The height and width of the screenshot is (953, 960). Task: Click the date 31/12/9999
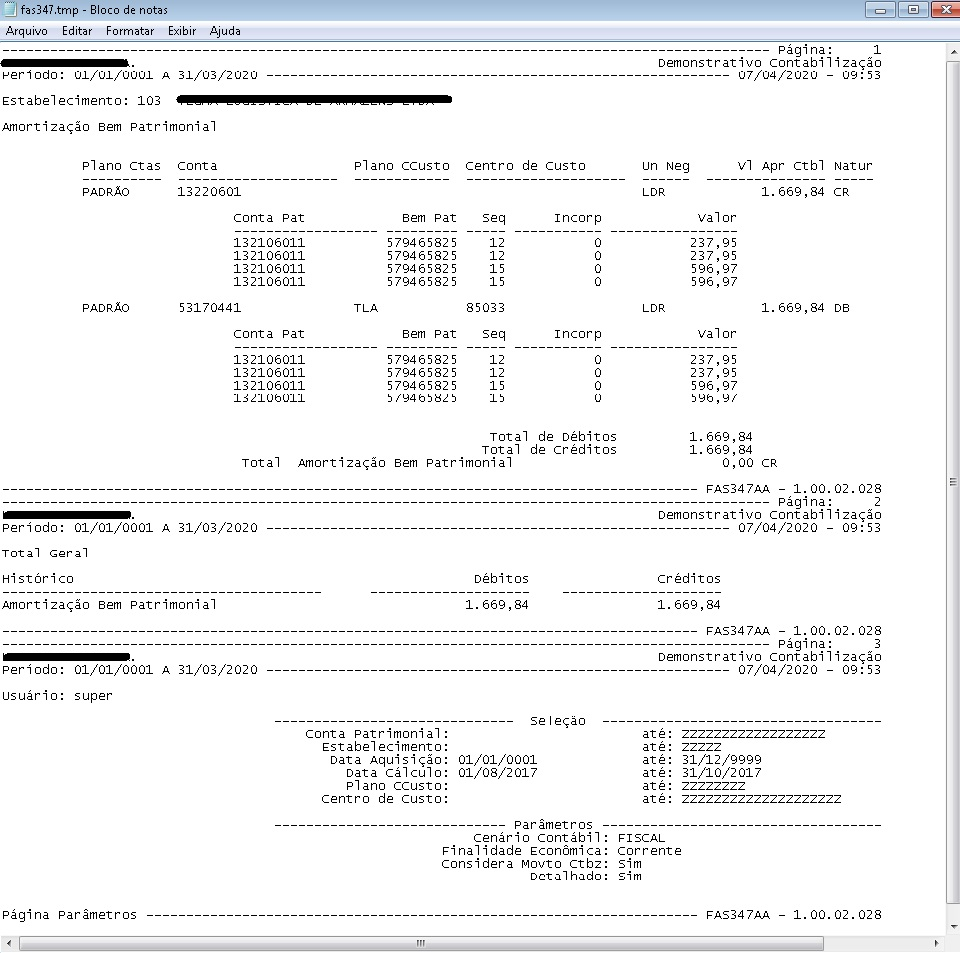tap(721, 760)
